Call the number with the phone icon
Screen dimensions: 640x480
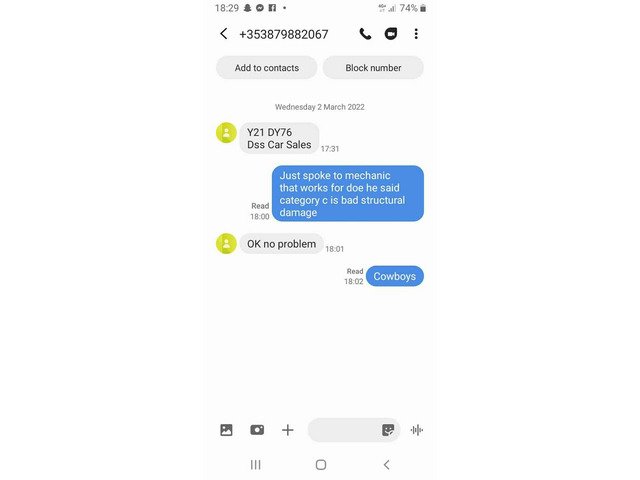click(365, 34)
